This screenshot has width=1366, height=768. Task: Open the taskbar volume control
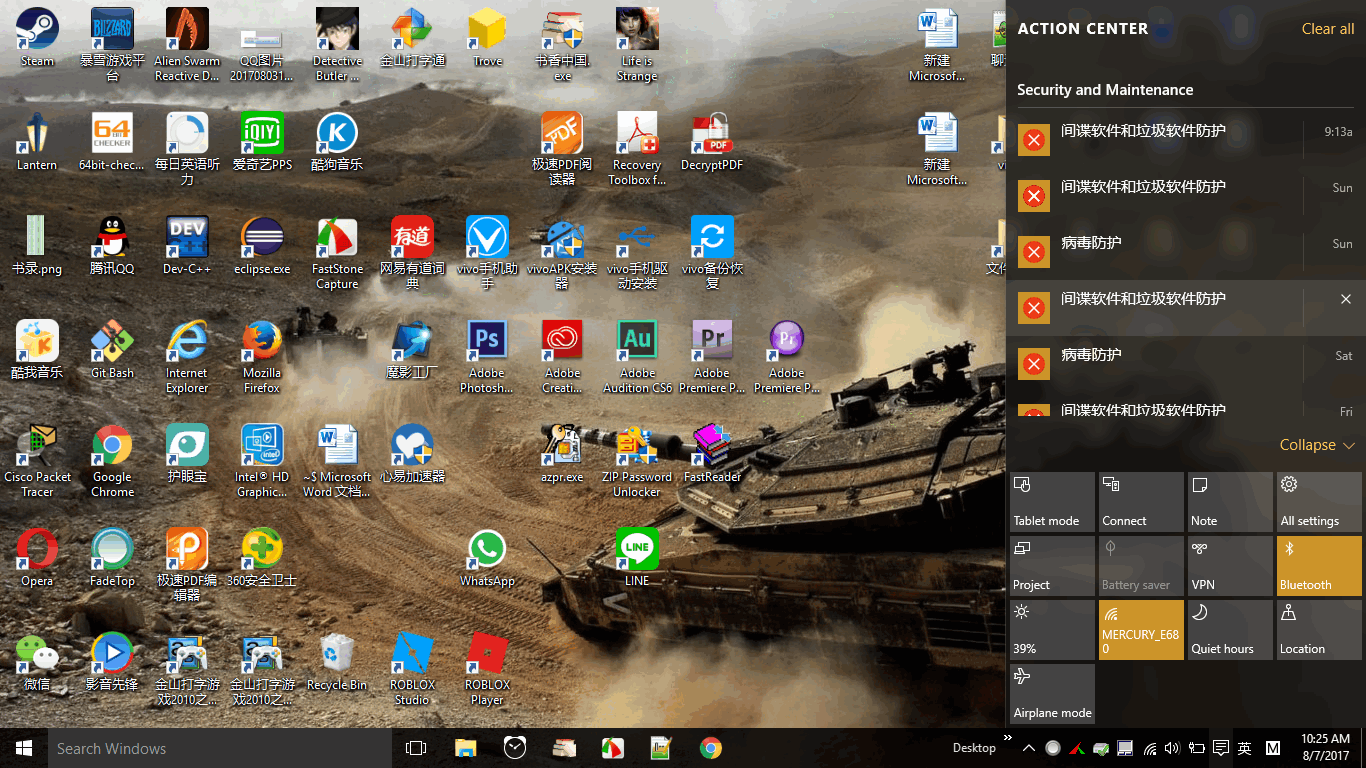tap(1172, 748)
